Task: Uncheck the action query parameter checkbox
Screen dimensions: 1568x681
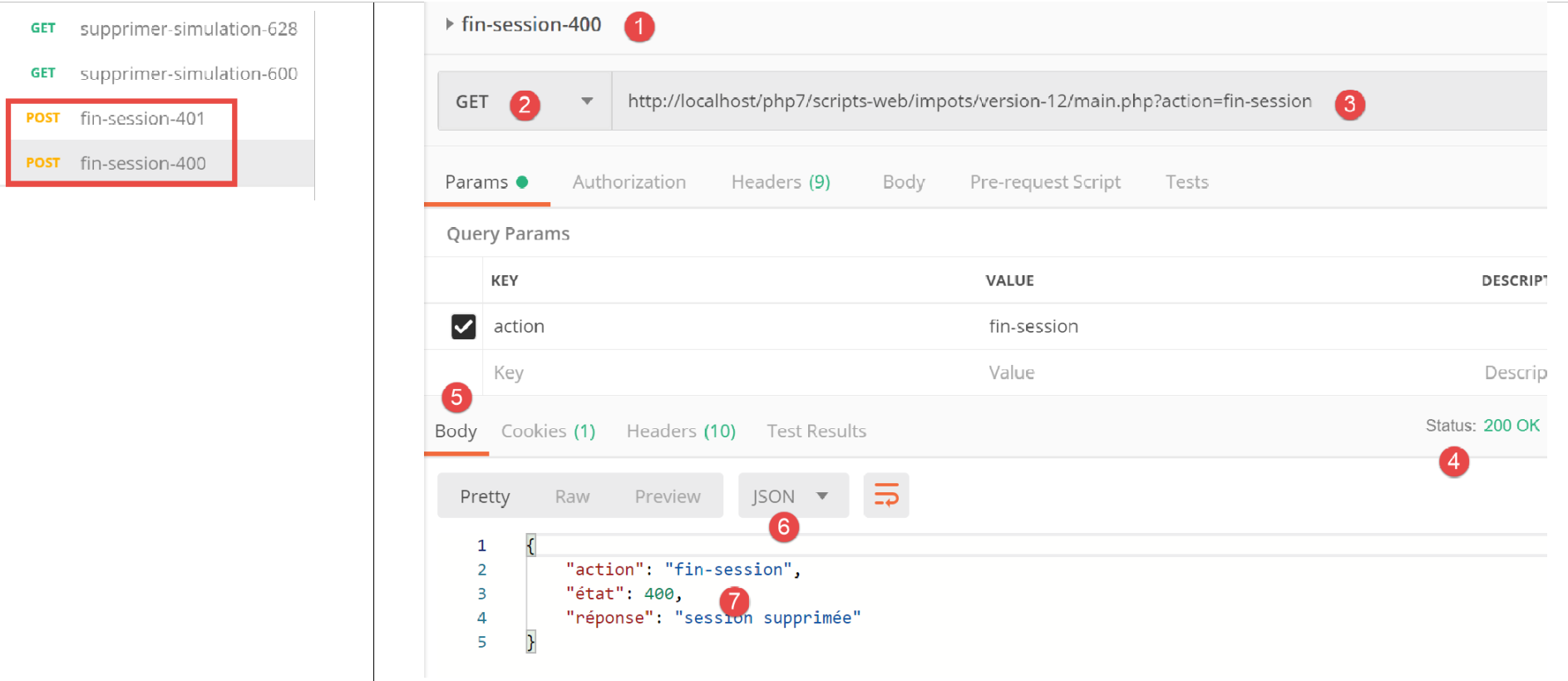Action: (x=463, y=326)
